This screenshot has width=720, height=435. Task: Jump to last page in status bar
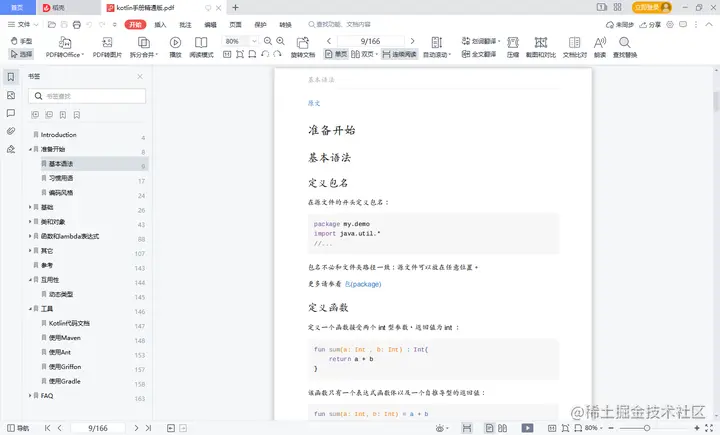click(148, 428)
